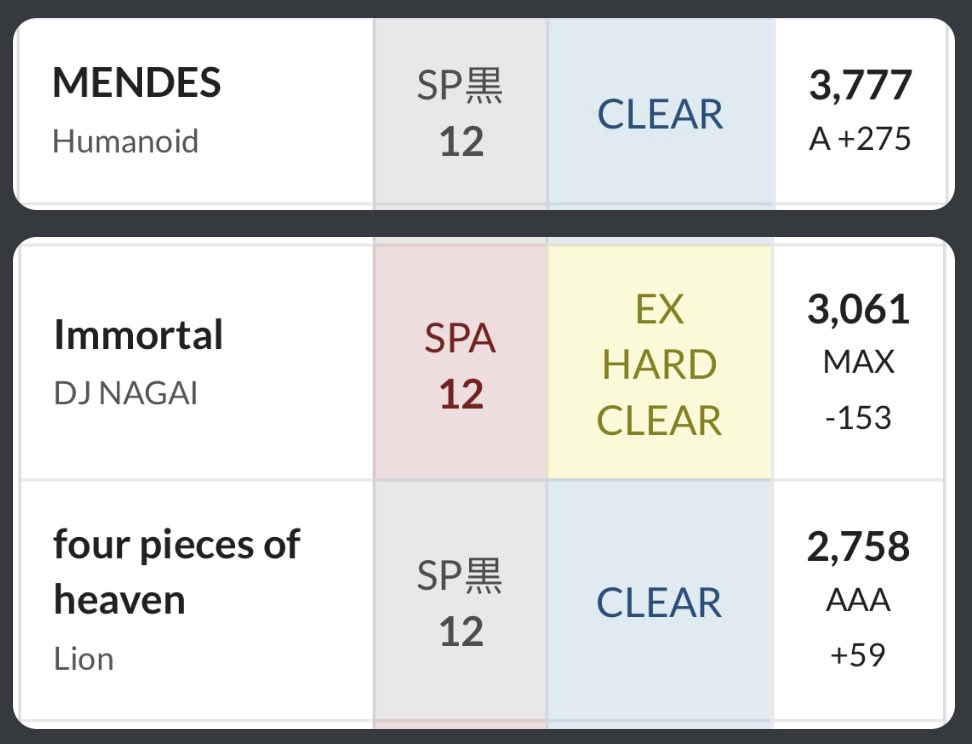
Task: Open the Immortal song title
Action: (x=138, y=336)
